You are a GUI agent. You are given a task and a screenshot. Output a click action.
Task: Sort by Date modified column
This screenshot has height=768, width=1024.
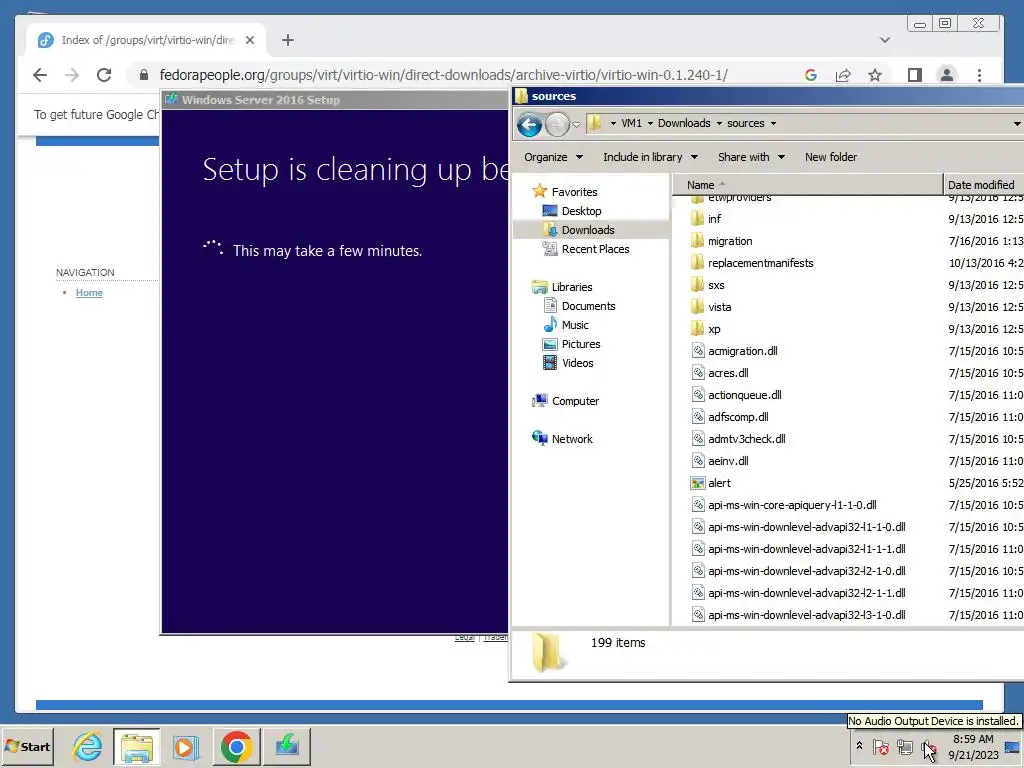tap(984, 185)
